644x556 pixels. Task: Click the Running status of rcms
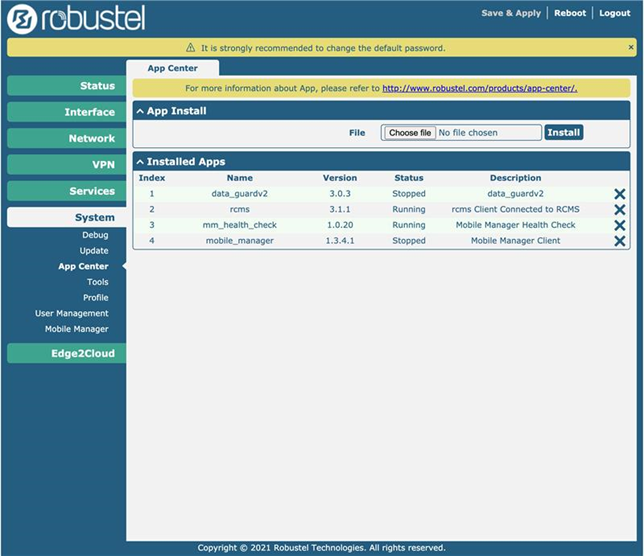click(409, 209)
